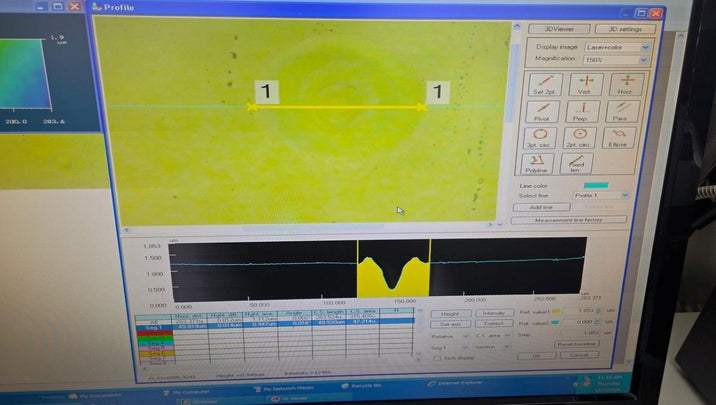This screenshot has height=405, width=716.
Task: Select the Horz. line tool
Action: [x=626, y=84]
